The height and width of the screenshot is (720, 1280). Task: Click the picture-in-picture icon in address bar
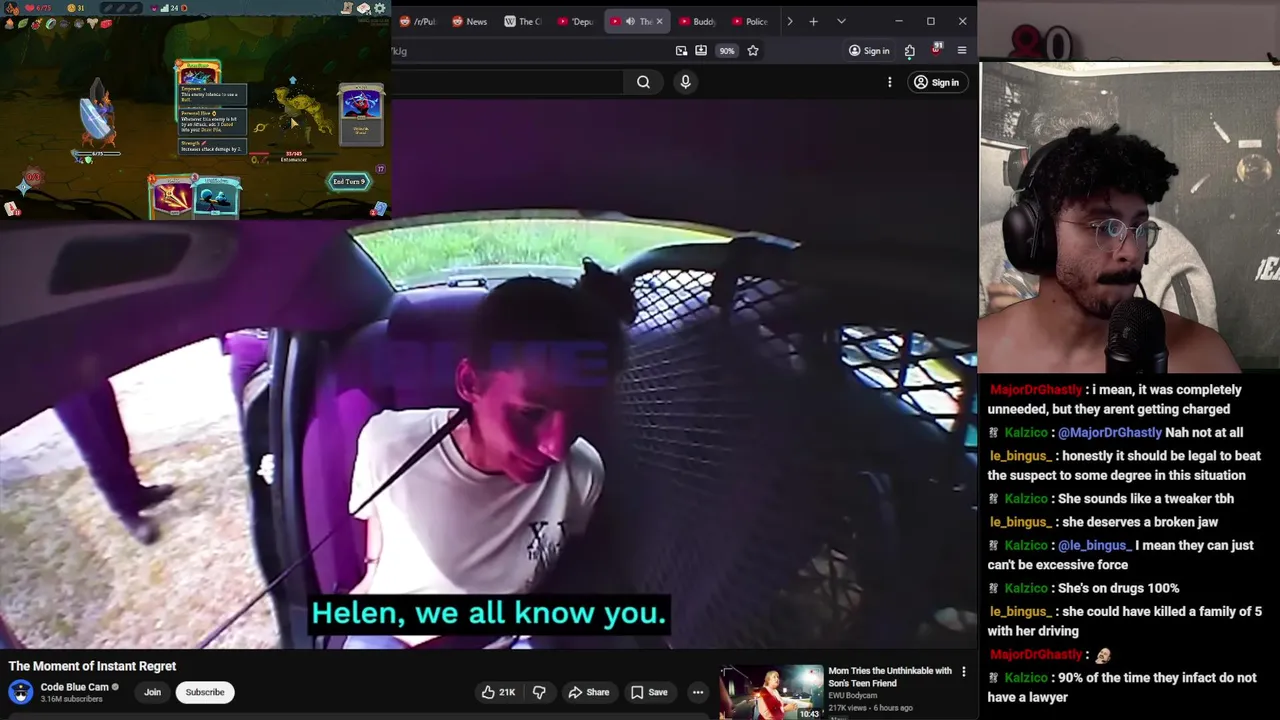tap(682, 51)
